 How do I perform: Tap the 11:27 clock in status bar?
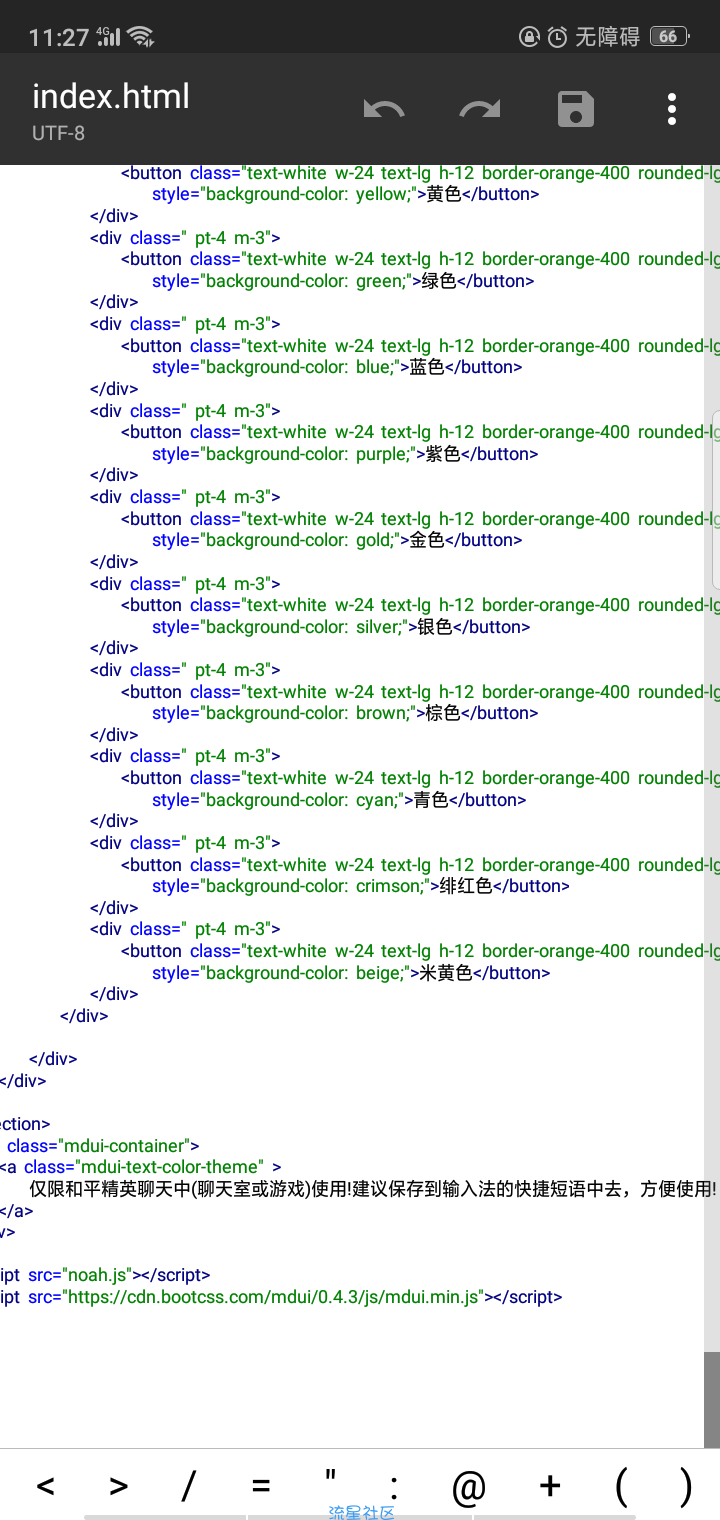pos(59,38)
